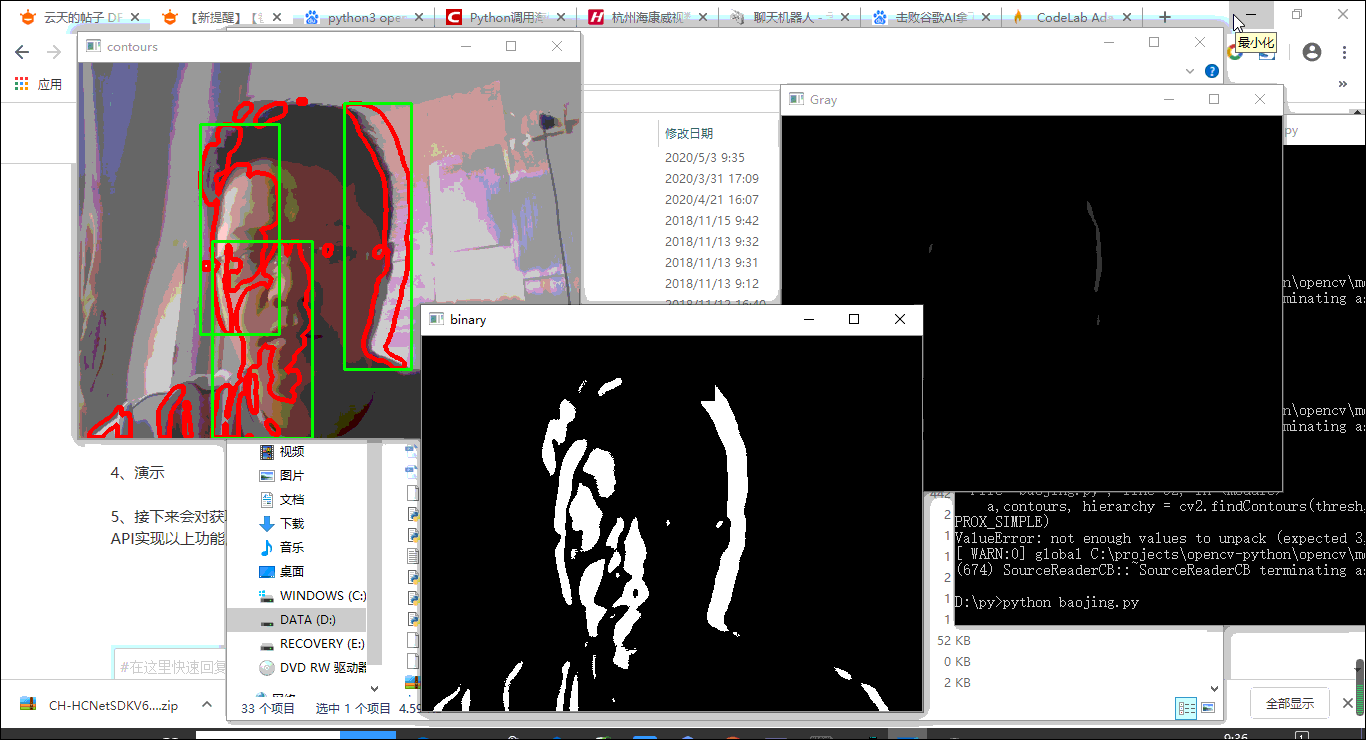
Task: Click the 全部显示 button
Action: coord(1290,703)
